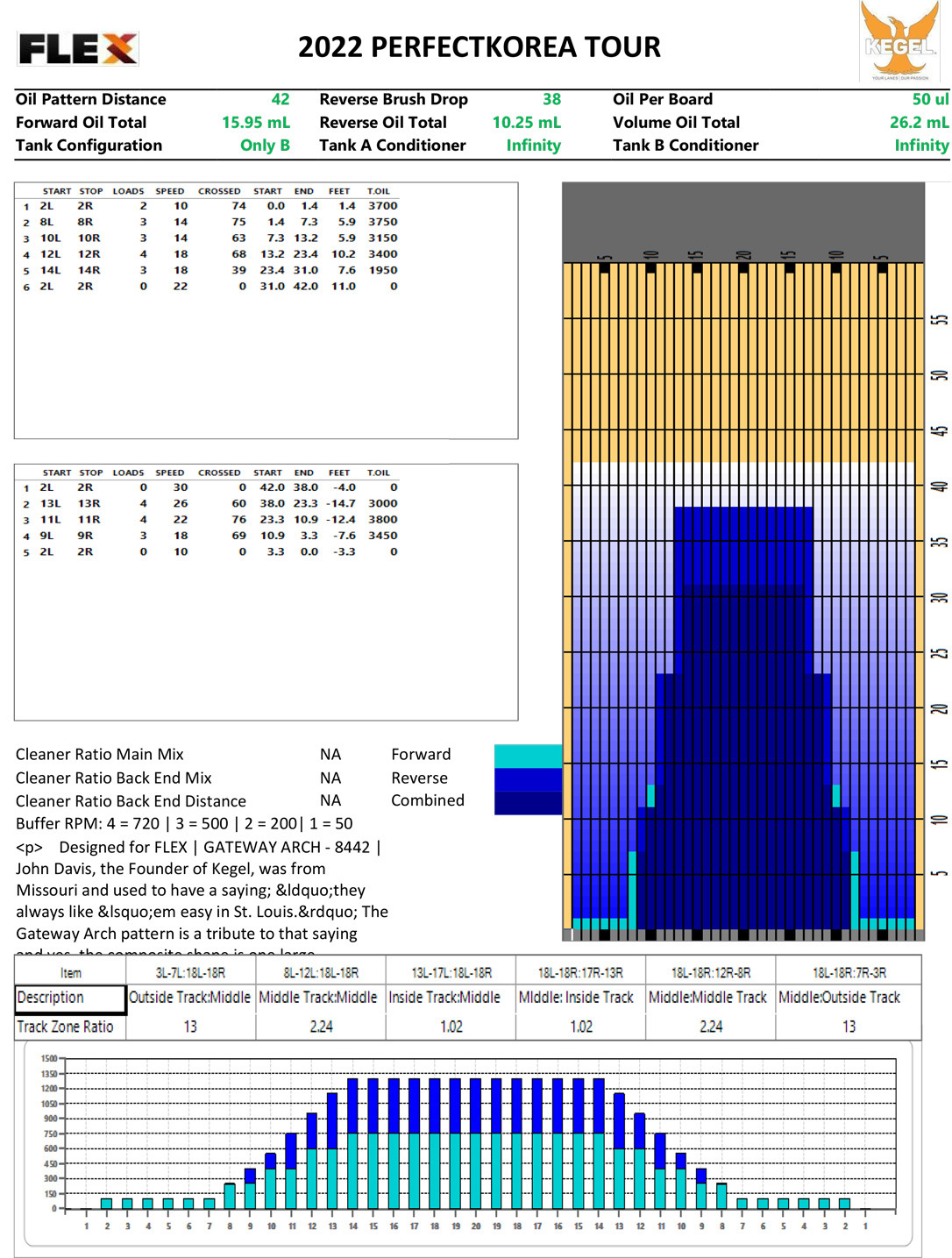Click Oil Per Board value '50 ul'
Viewport: 952px width, 1258px height.
[x=930, y=99]
